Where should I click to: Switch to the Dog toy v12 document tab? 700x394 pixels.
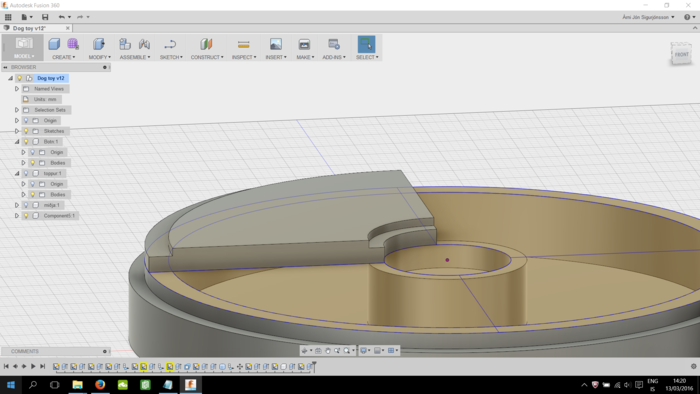pyautogui.click(x=29, y=28)
